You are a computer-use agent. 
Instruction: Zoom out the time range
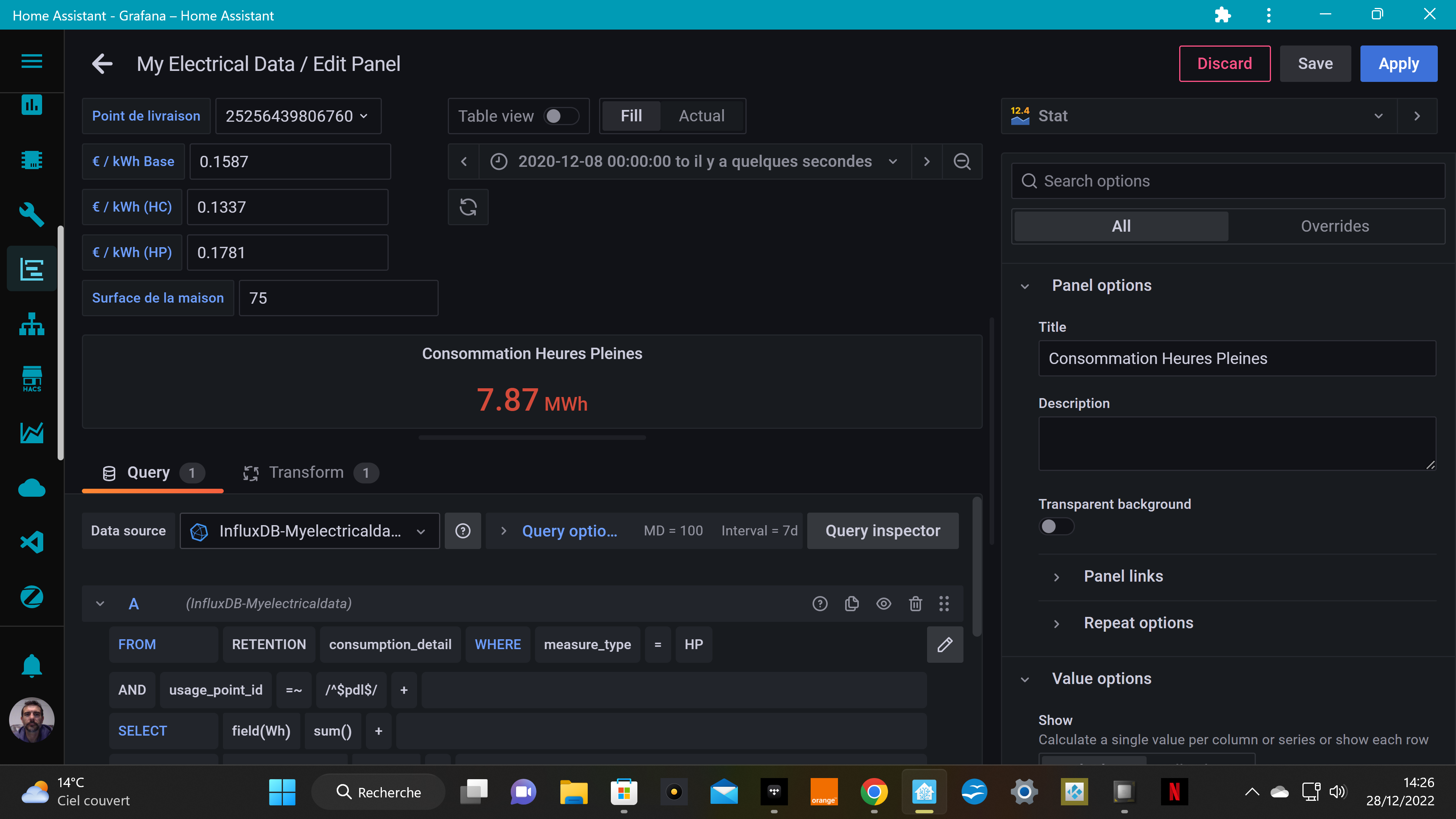point(962,162)
